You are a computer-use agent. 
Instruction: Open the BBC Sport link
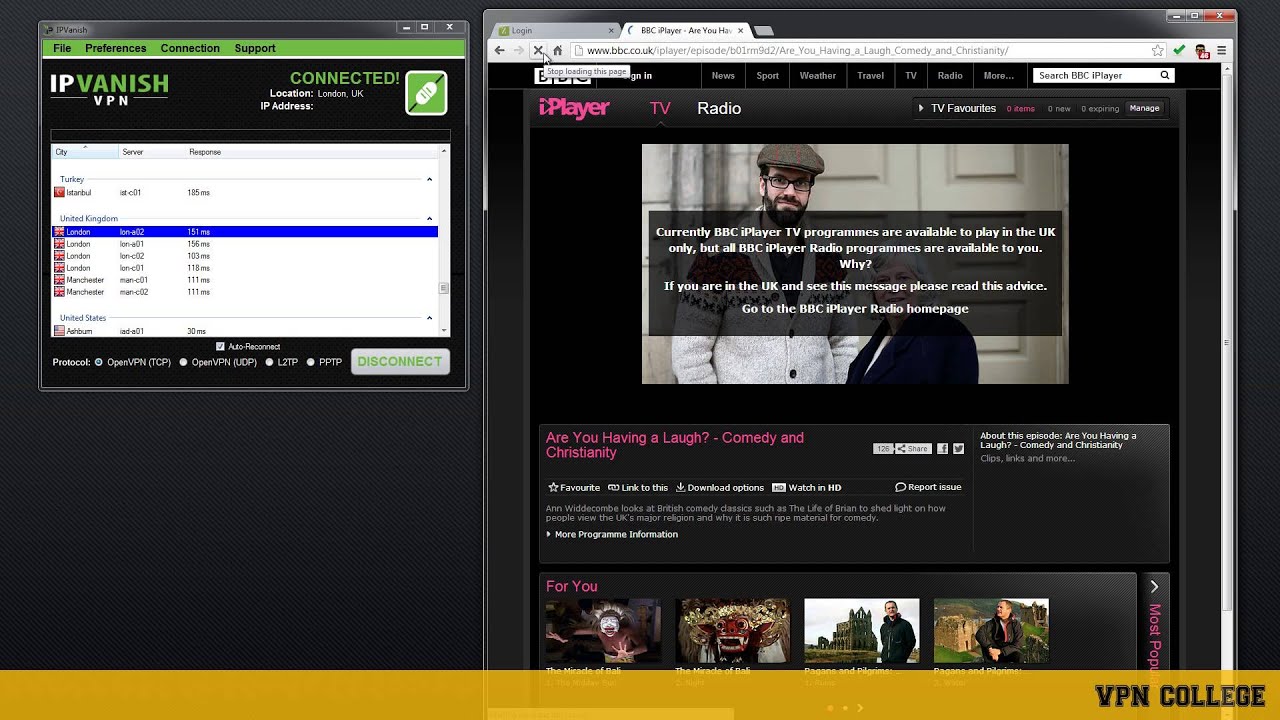pos(767,75)
